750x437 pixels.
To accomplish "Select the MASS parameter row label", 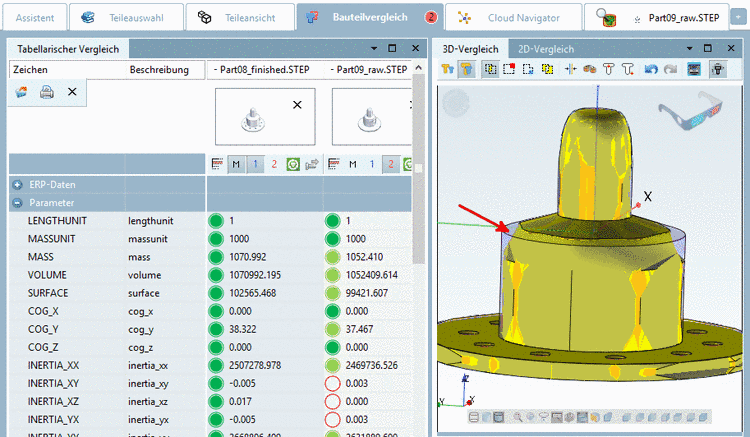I will coord(41,257).
